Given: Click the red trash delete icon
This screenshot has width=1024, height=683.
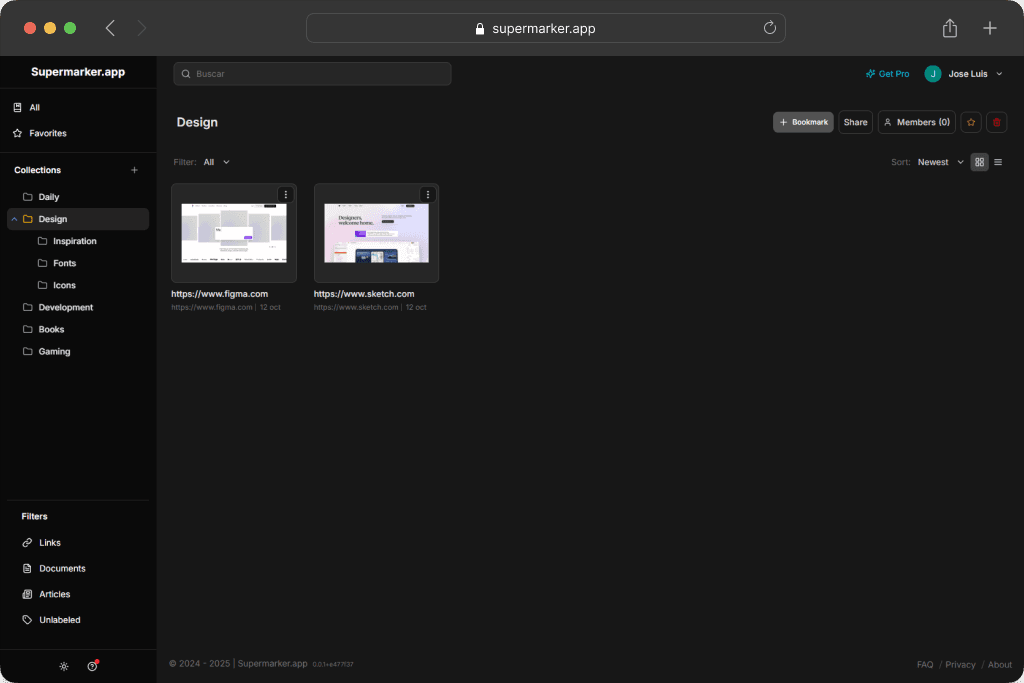Looking at the screenshot, I should 996,122.
